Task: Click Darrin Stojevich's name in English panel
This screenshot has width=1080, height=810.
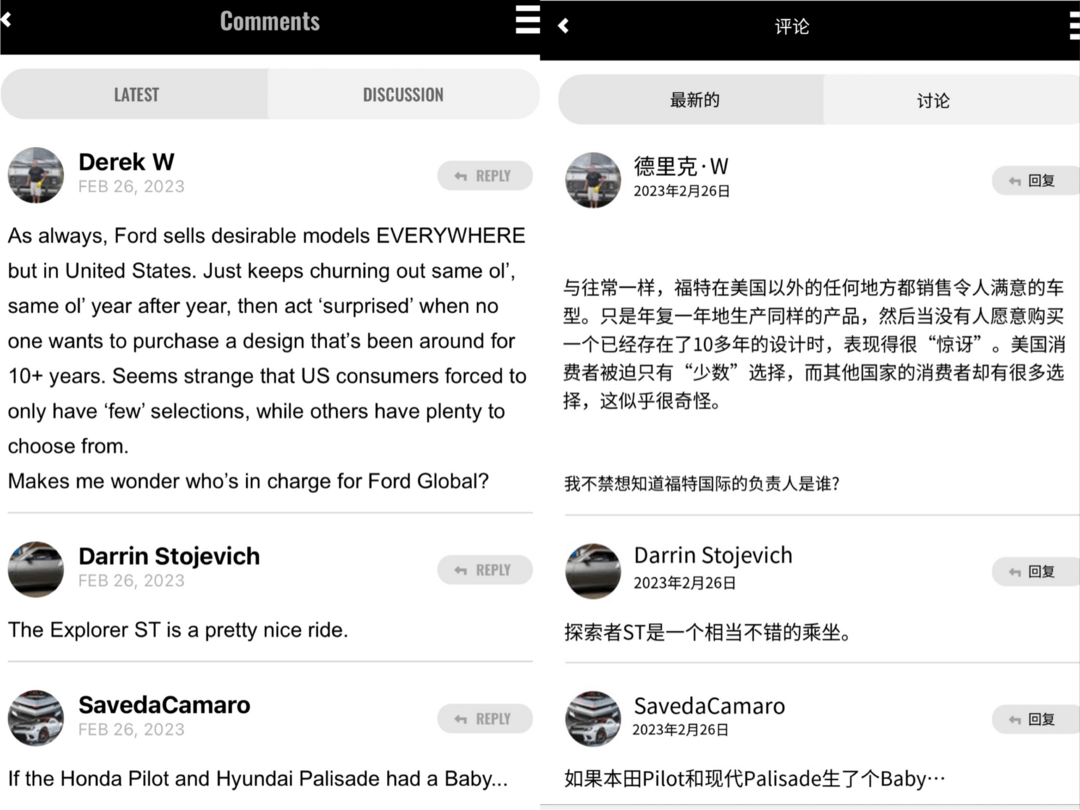Action: click(x=169, y=556)
